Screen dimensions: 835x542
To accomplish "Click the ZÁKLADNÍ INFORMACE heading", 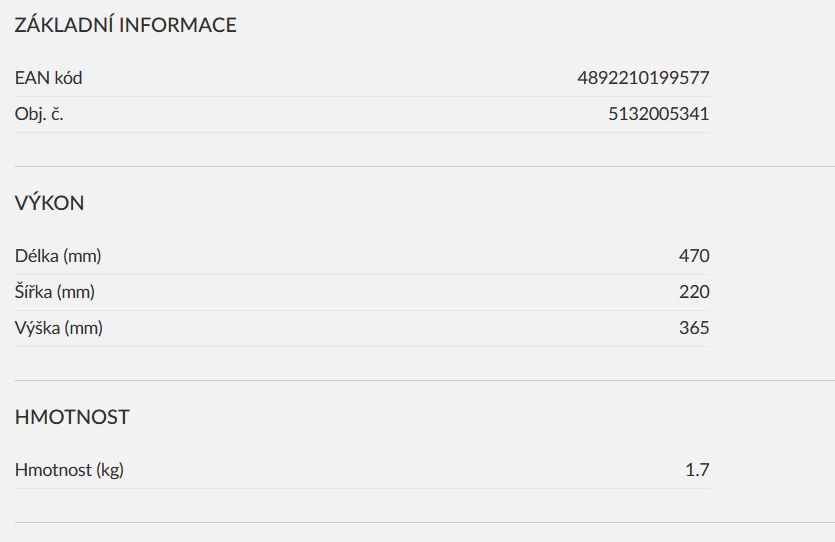I will pos(125,25).
